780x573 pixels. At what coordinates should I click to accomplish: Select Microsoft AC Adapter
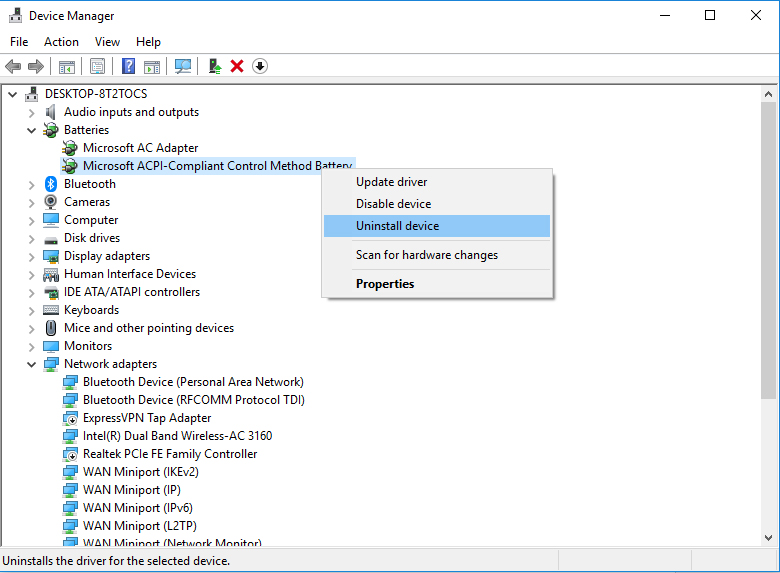(140, 148)
